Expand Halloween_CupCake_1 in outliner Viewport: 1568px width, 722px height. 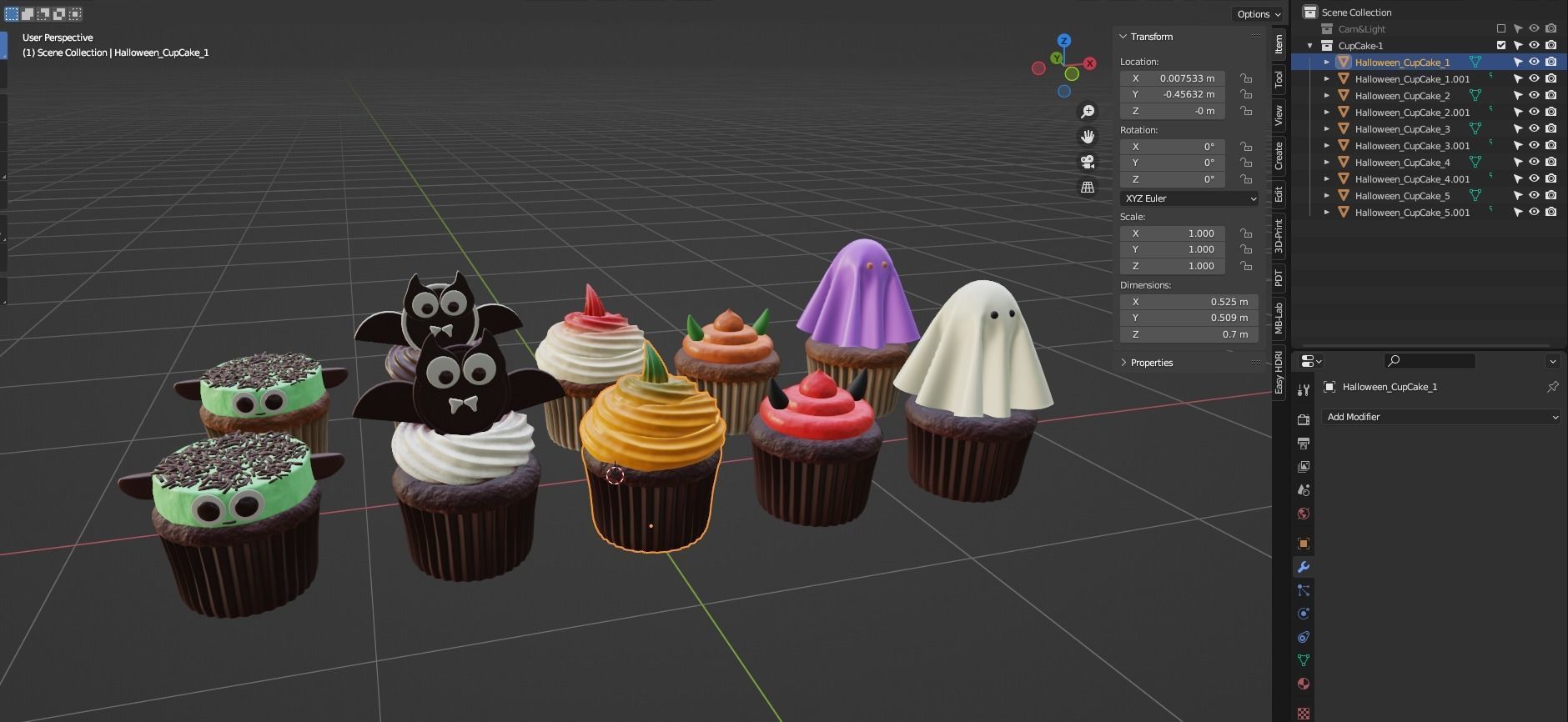tap(1327, 62)
